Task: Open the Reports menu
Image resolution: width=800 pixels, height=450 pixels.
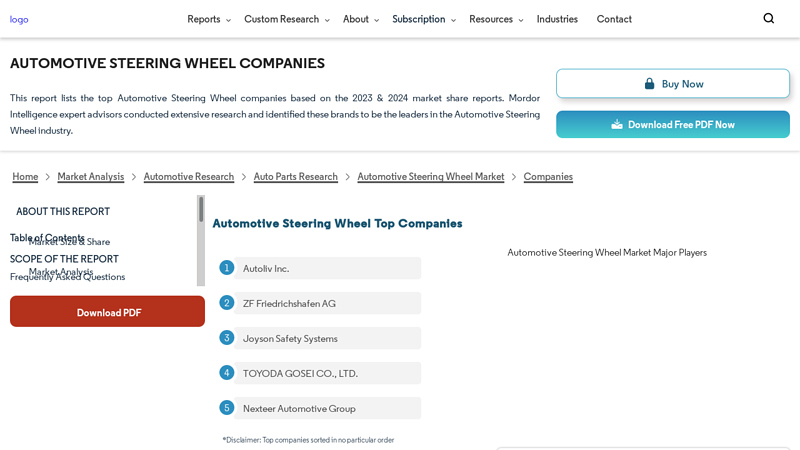Action: coord(204,19)
